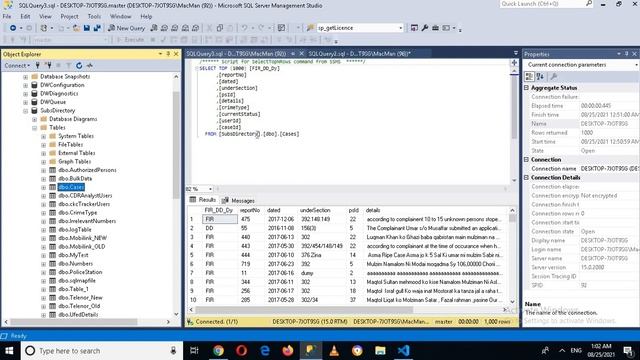Open a new MDX query
The height and width of the screenshot is (360, 640).
[164, 28]
